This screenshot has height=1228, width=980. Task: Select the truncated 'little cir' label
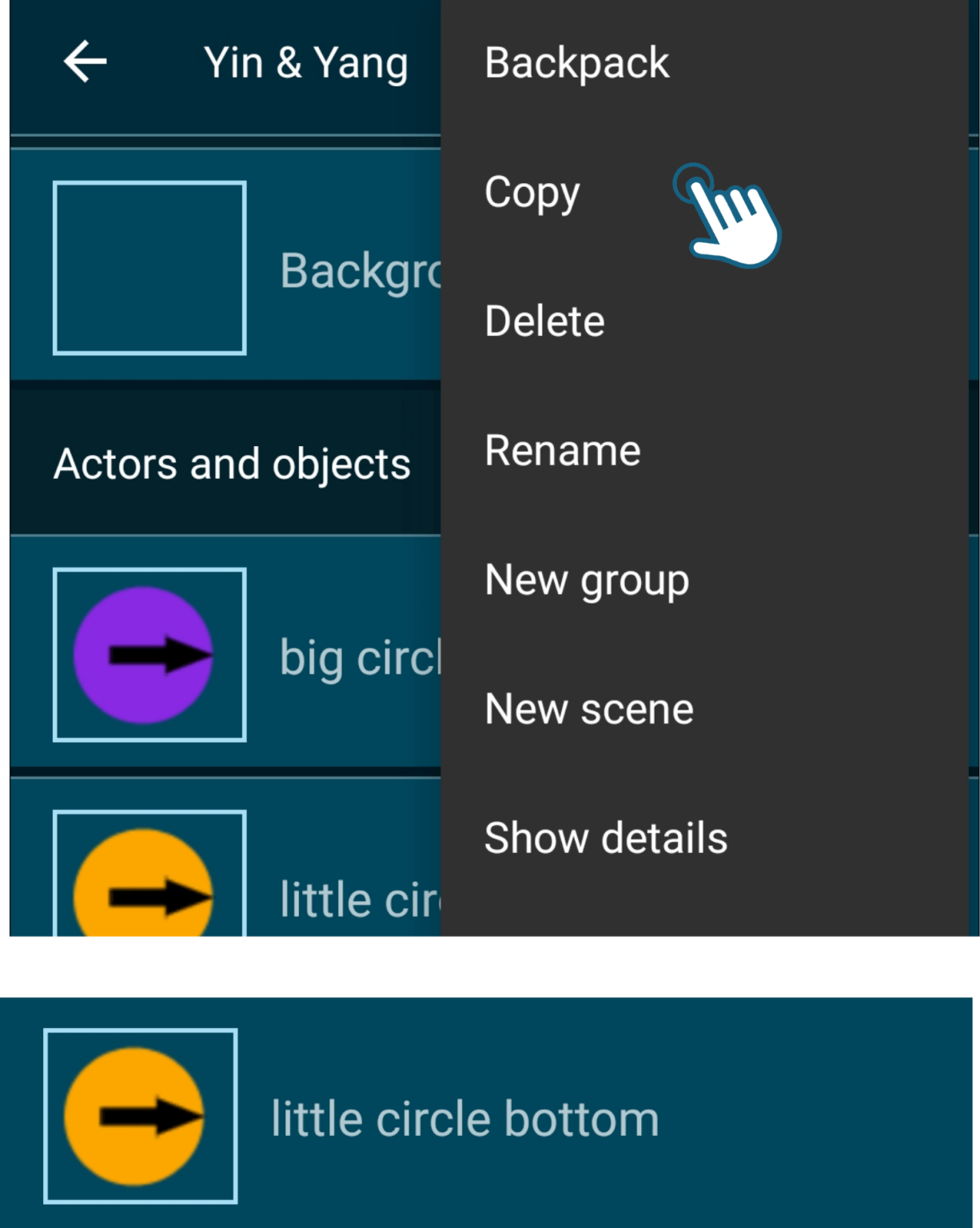[360, 900]
